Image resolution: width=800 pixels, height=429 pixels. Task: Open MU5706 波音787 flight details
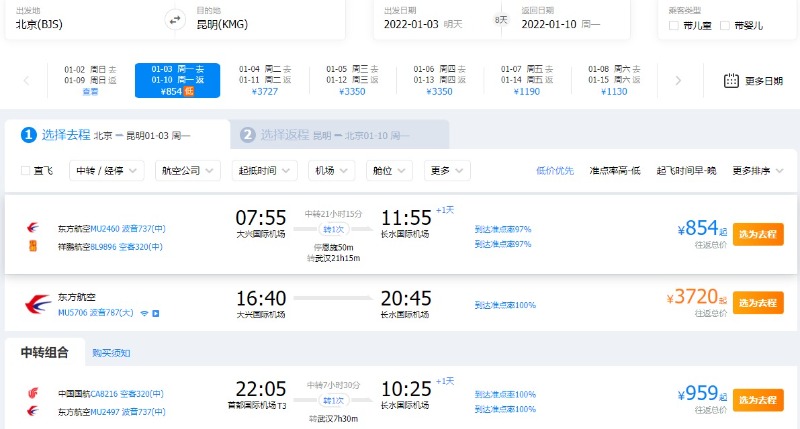[x=95, y=313]
